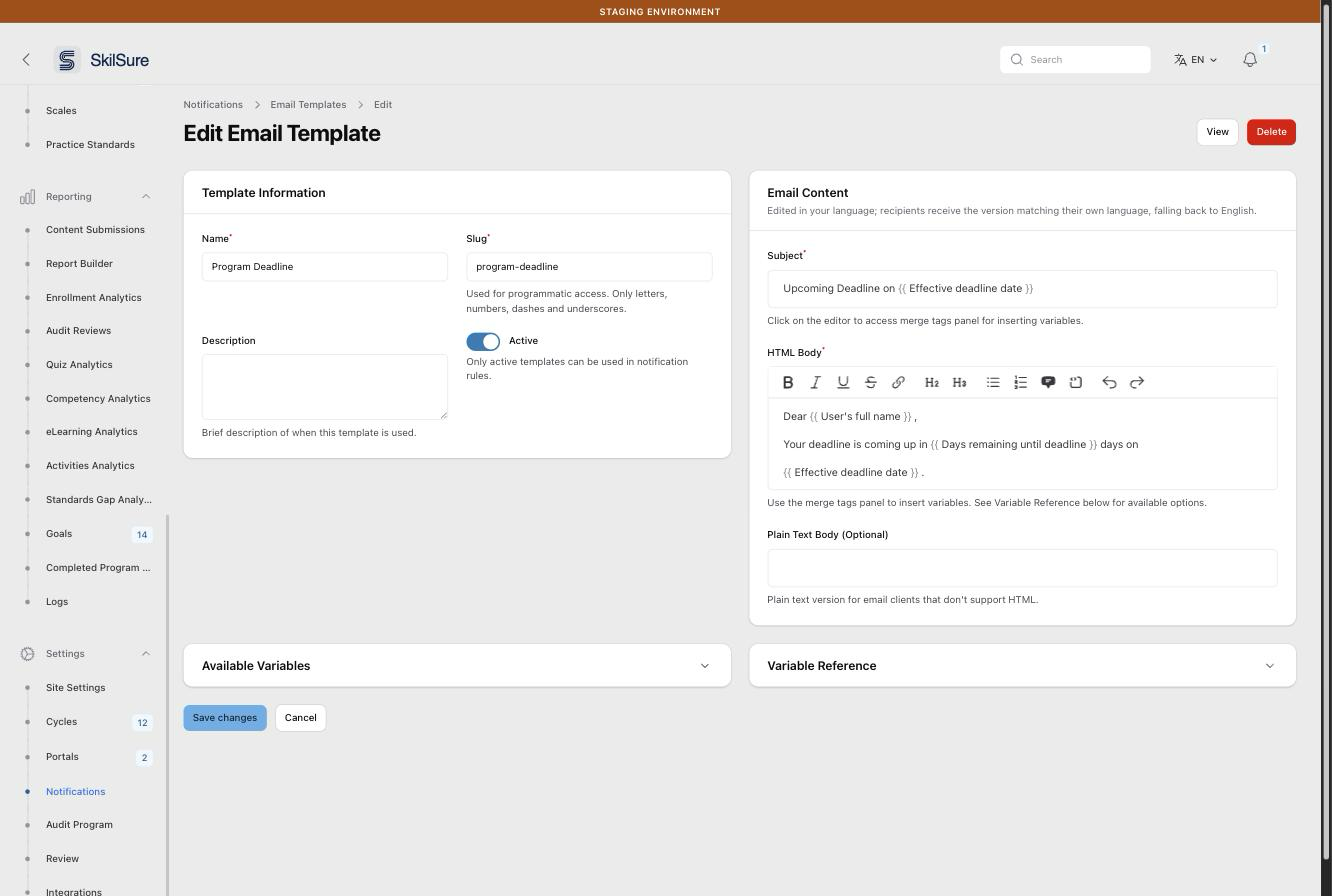Click the Slug input field

coord(589,267)
